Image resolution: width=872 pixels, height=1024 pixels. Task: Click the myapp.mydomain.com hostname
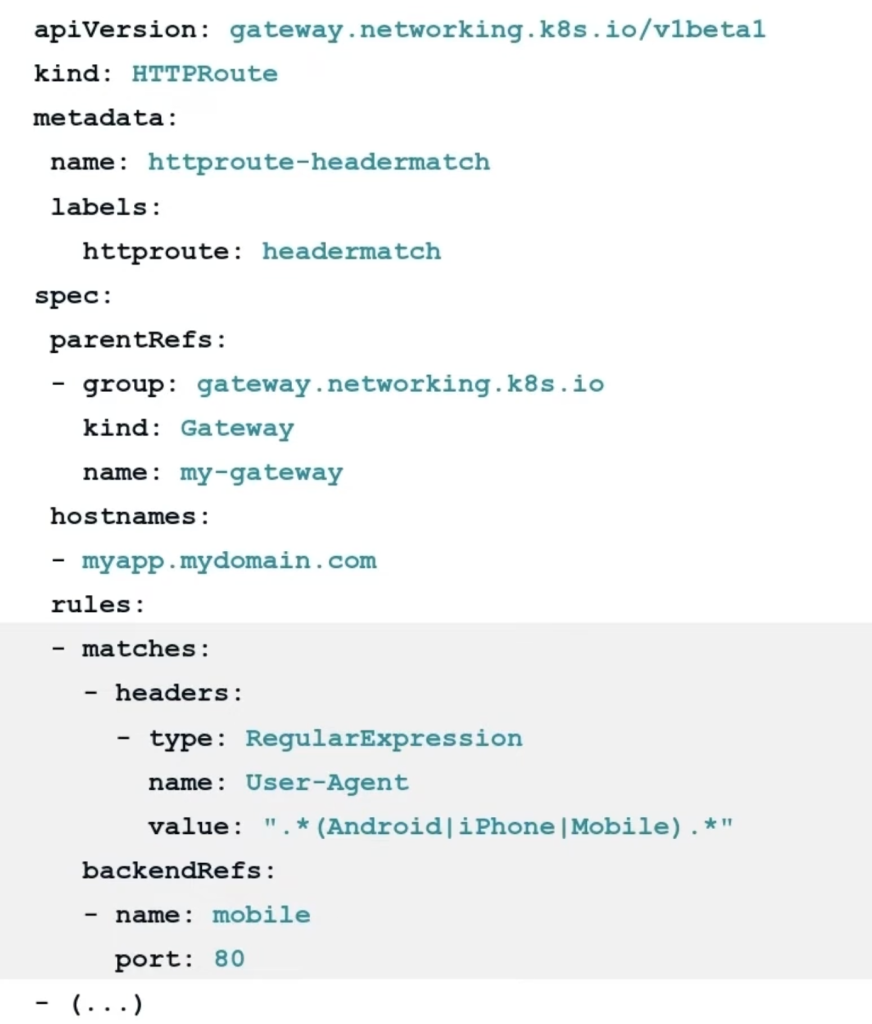click(229, 560)
